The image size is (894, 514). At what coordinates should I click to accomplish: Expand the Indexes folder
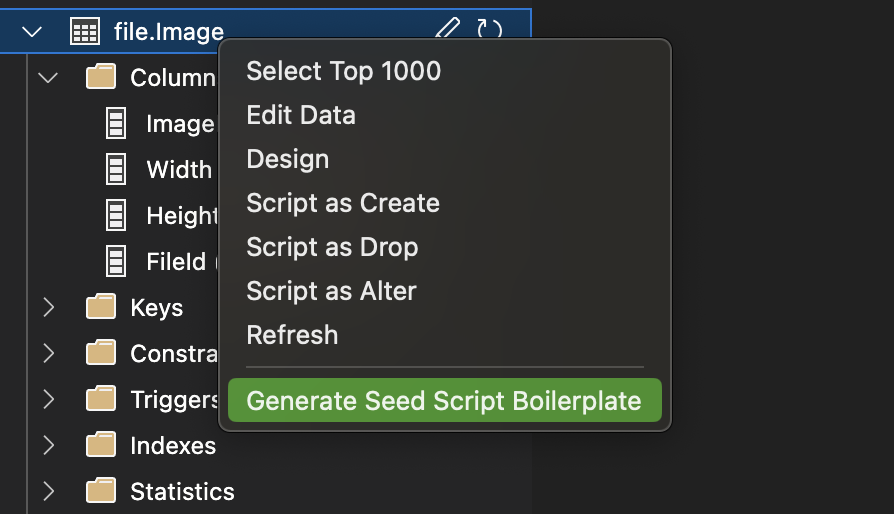(x=48, y=445)
